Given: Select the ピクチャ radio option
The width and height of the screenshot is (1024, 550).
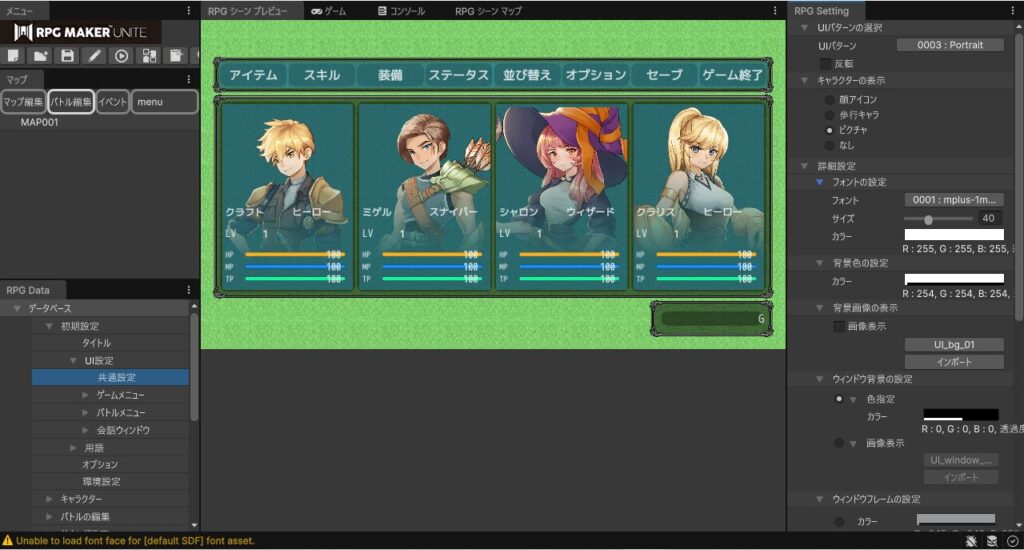Looking at the screenshot, I should 829,130.
